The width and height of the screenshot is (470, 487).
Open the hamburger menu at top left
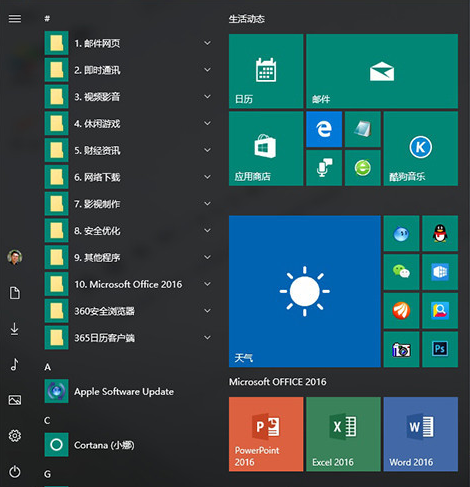[15, 19]
